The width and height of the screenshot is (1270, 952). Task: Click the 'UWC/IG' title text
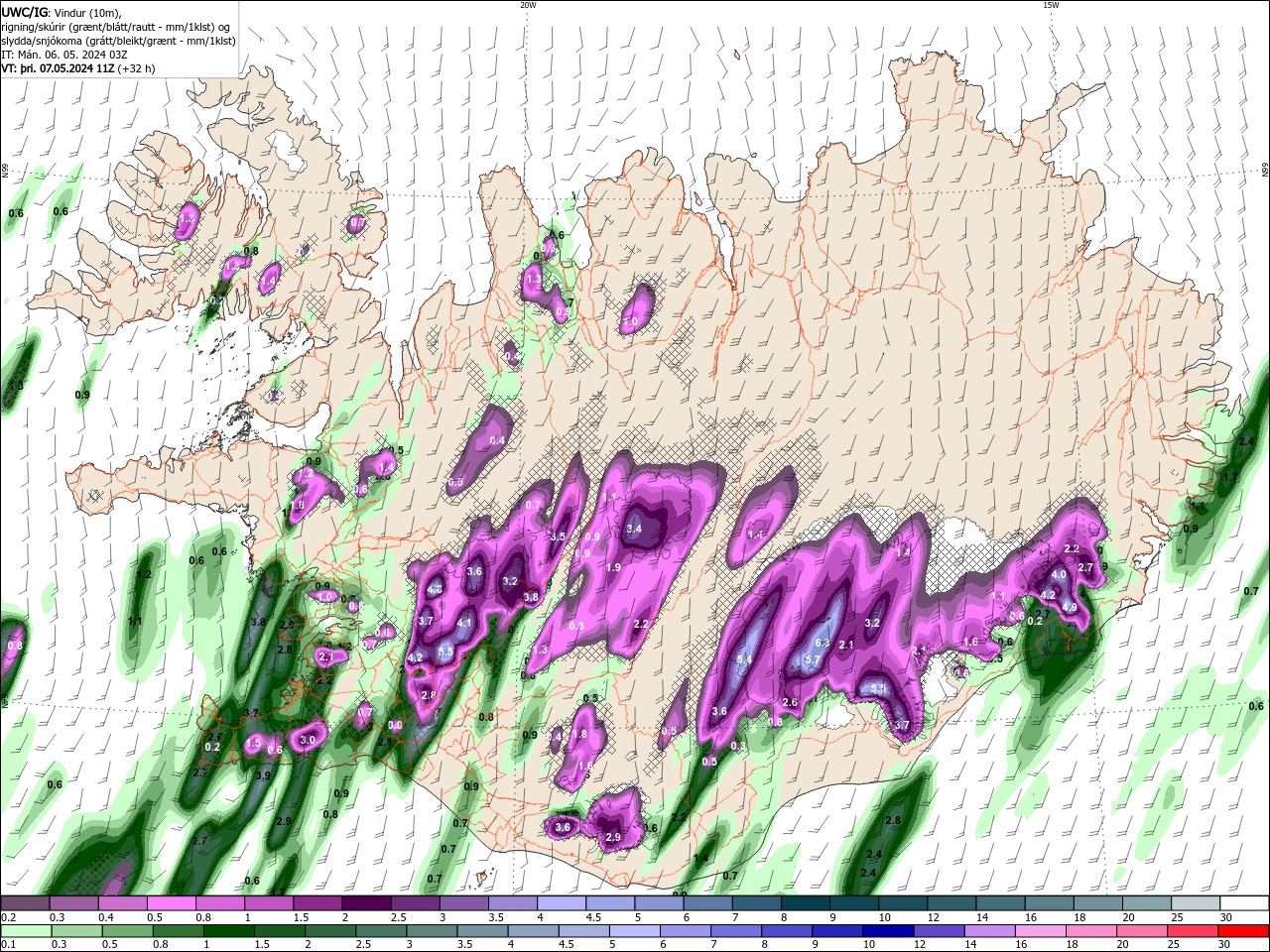click(x=24, y=12)
